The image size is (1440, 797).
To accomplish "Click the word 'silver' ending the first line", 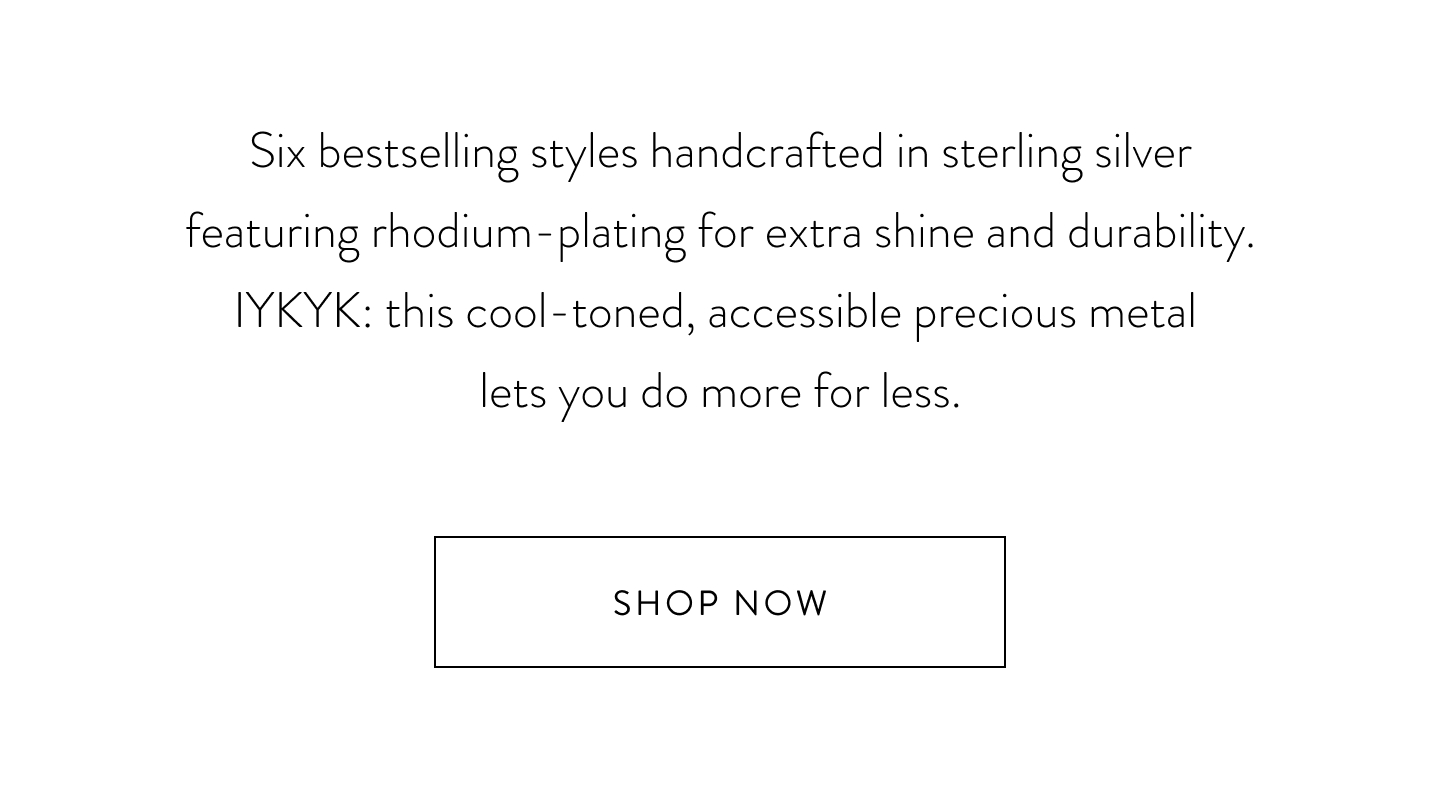I will coord(1143,152).
